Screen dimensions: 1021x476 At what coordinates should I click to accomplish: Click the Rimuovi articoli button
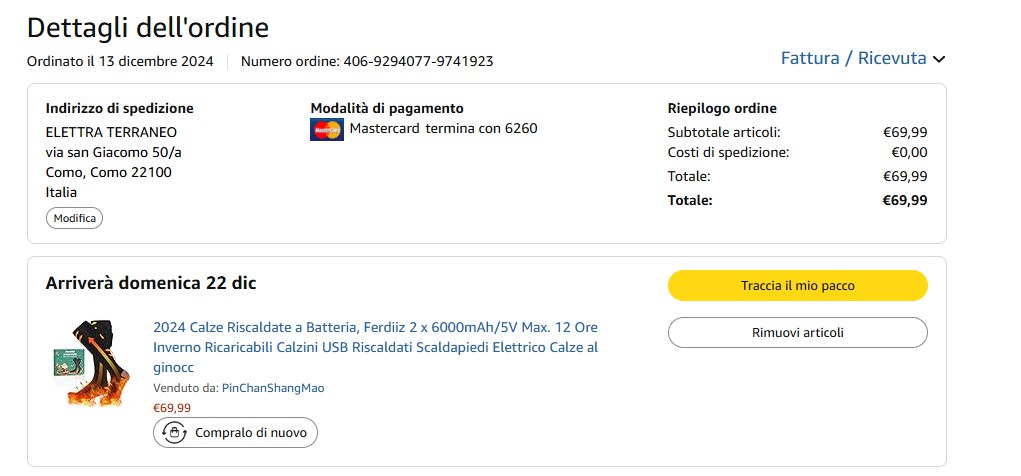[x=797, y=333]
